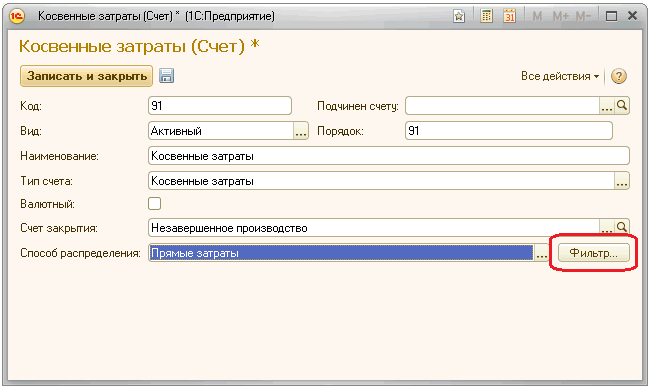Click the M- memory button
This screenshot has width=651, height=390.
[583, 16]
